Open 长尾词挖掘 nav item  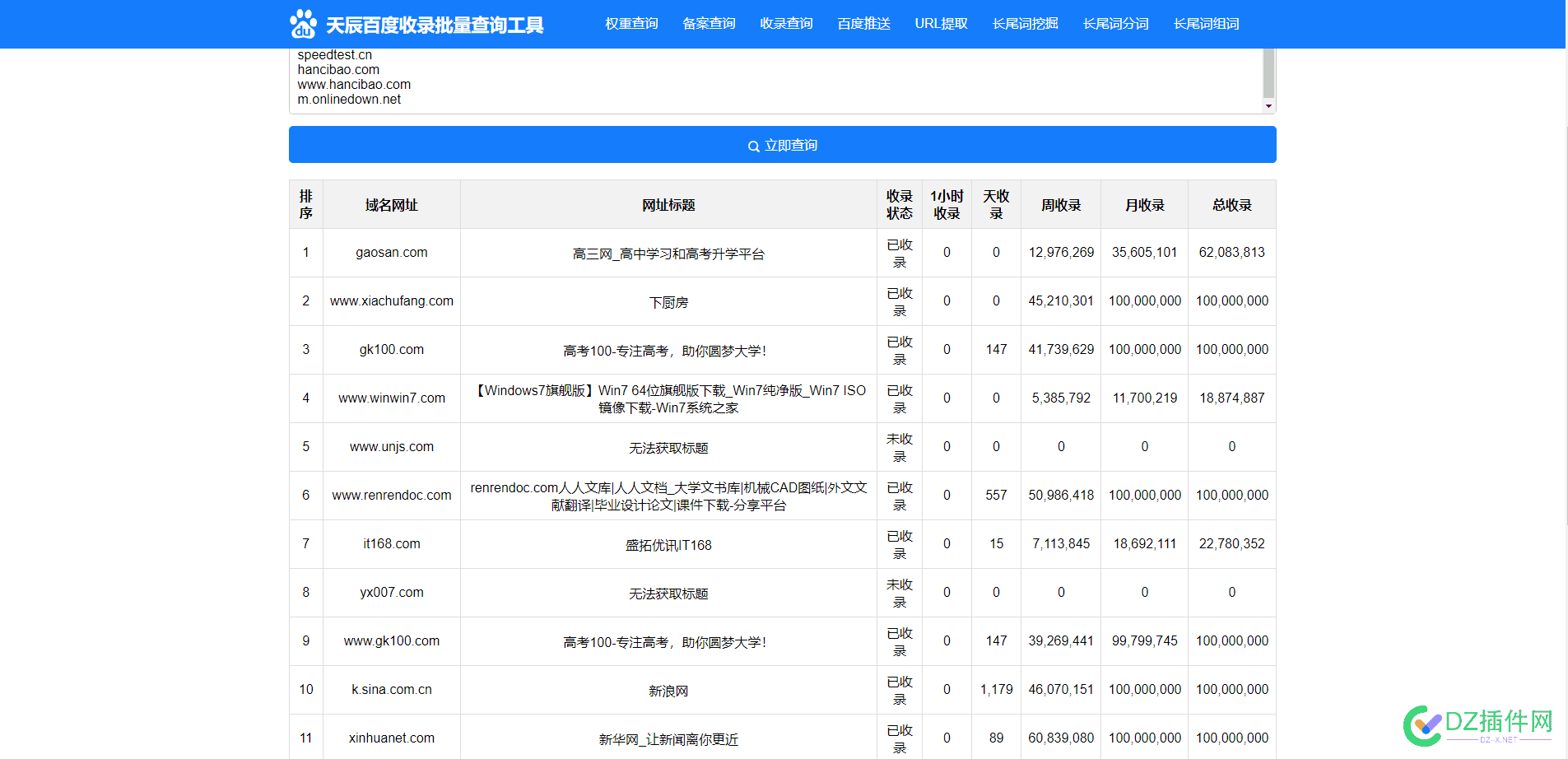coord(1025,24)
